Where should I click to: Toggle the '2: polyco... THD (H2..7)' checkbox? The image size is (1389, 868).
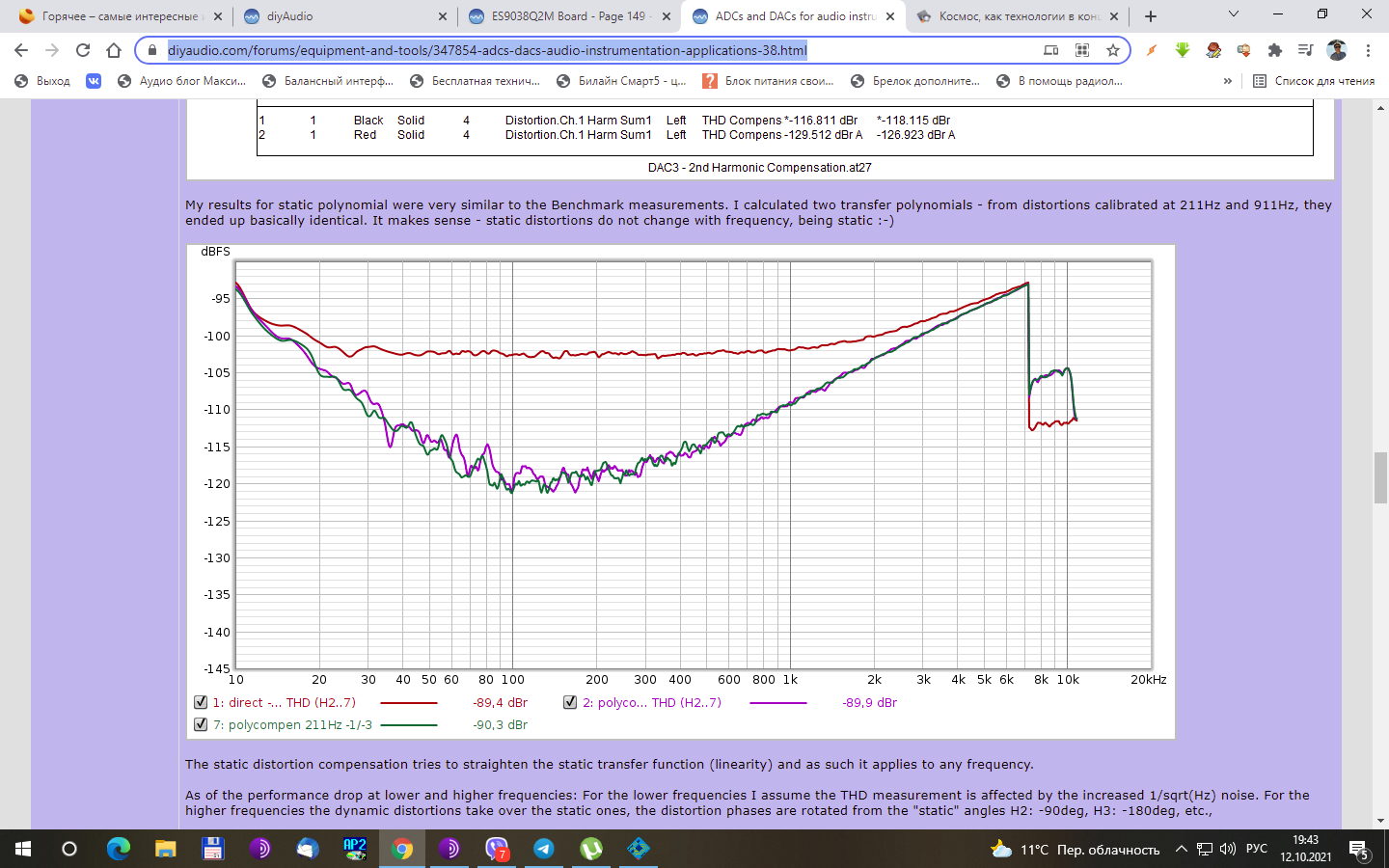click(x=570, y=702)
